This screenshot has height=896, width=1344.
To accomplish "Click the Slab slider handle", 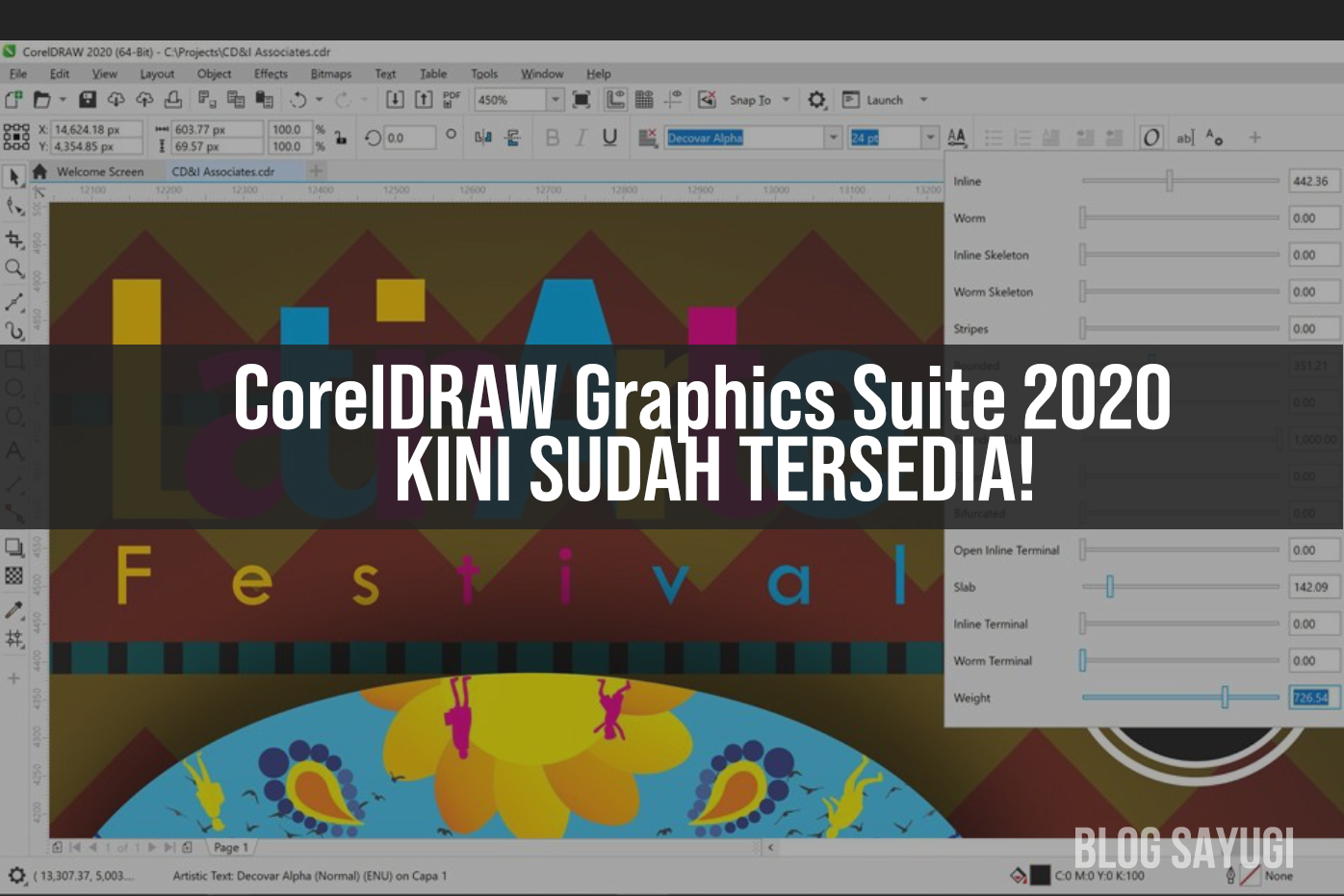I will pyautogui.click(x=1109, y=586).
